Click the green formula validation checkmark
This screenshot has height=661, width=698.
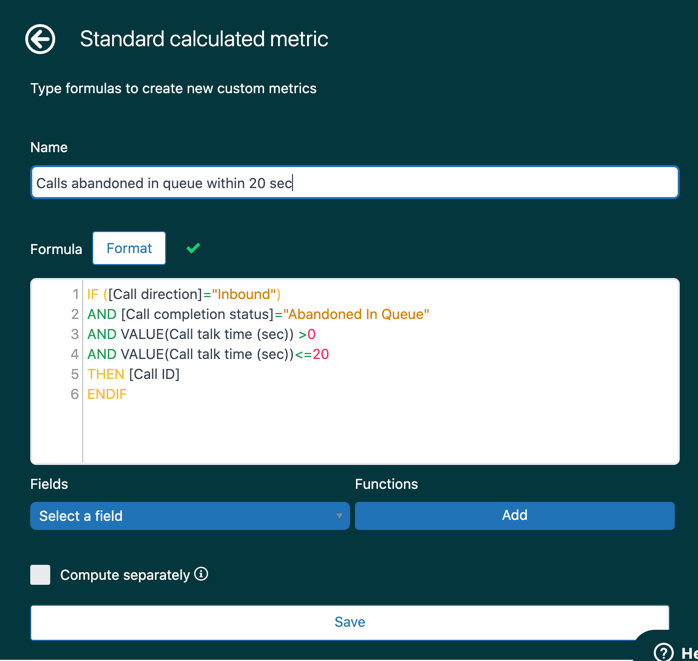(x=193, y=248)
